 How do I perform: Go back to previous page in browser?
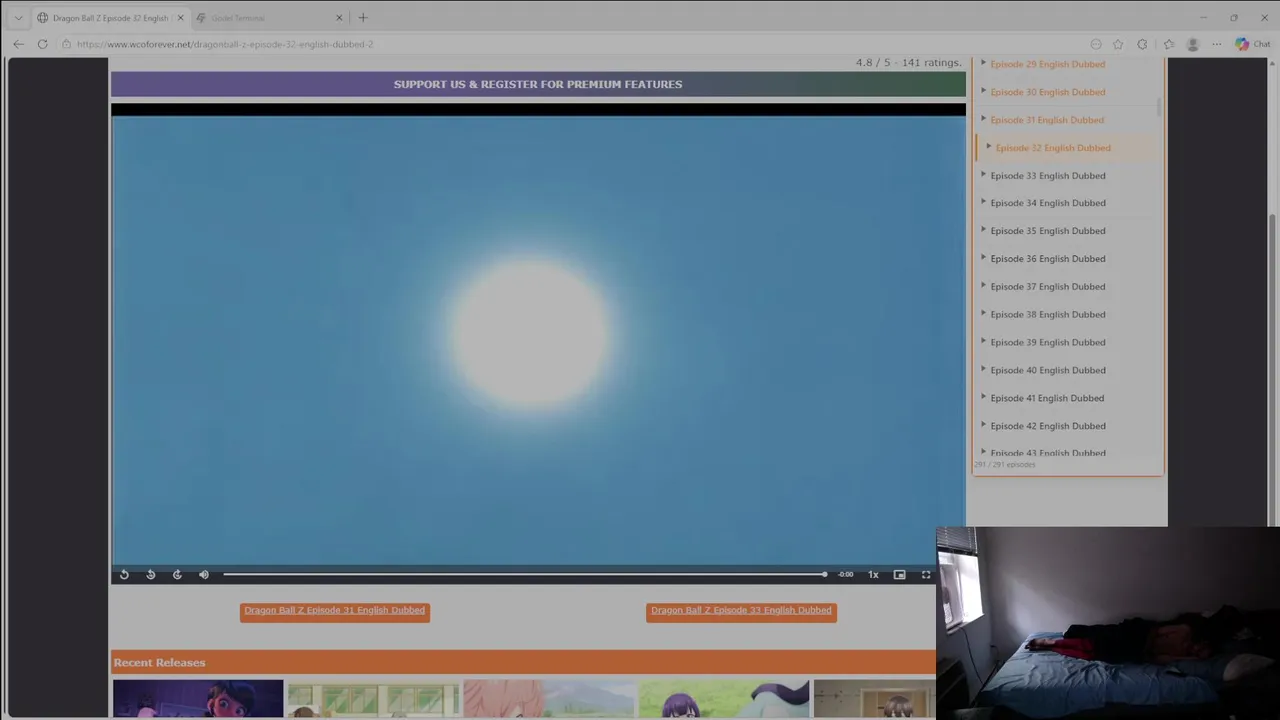coord(18,44)
